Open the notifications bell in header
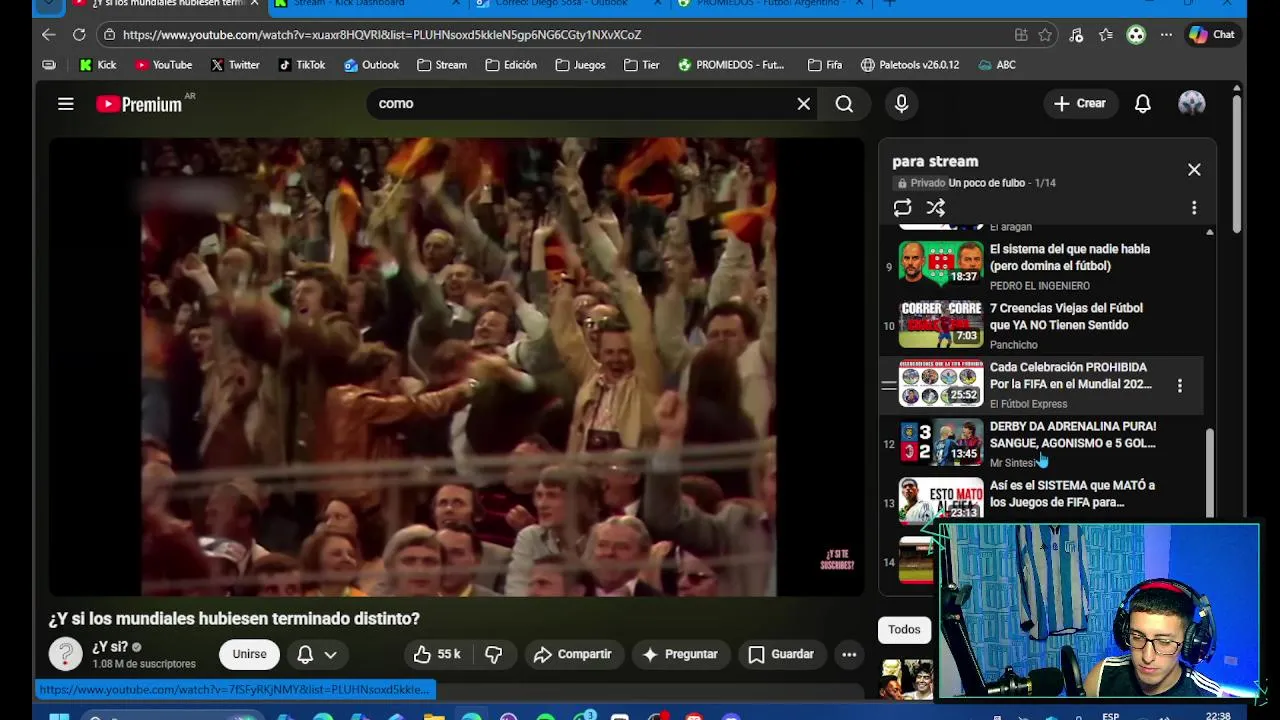The width and height of the screenshot is (1280, 720). 1142,104
